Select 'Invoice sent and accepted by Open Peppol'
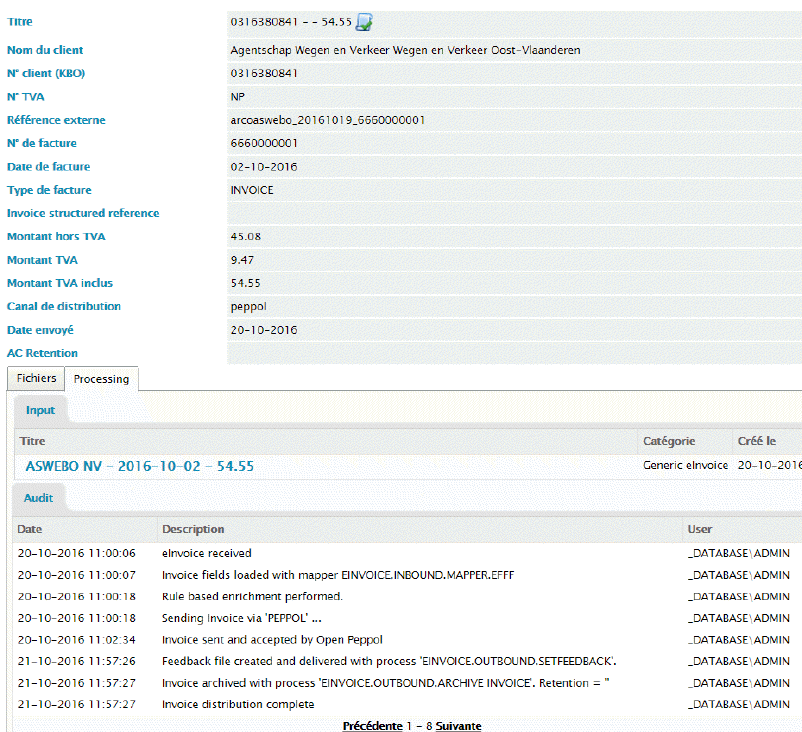 272,640
